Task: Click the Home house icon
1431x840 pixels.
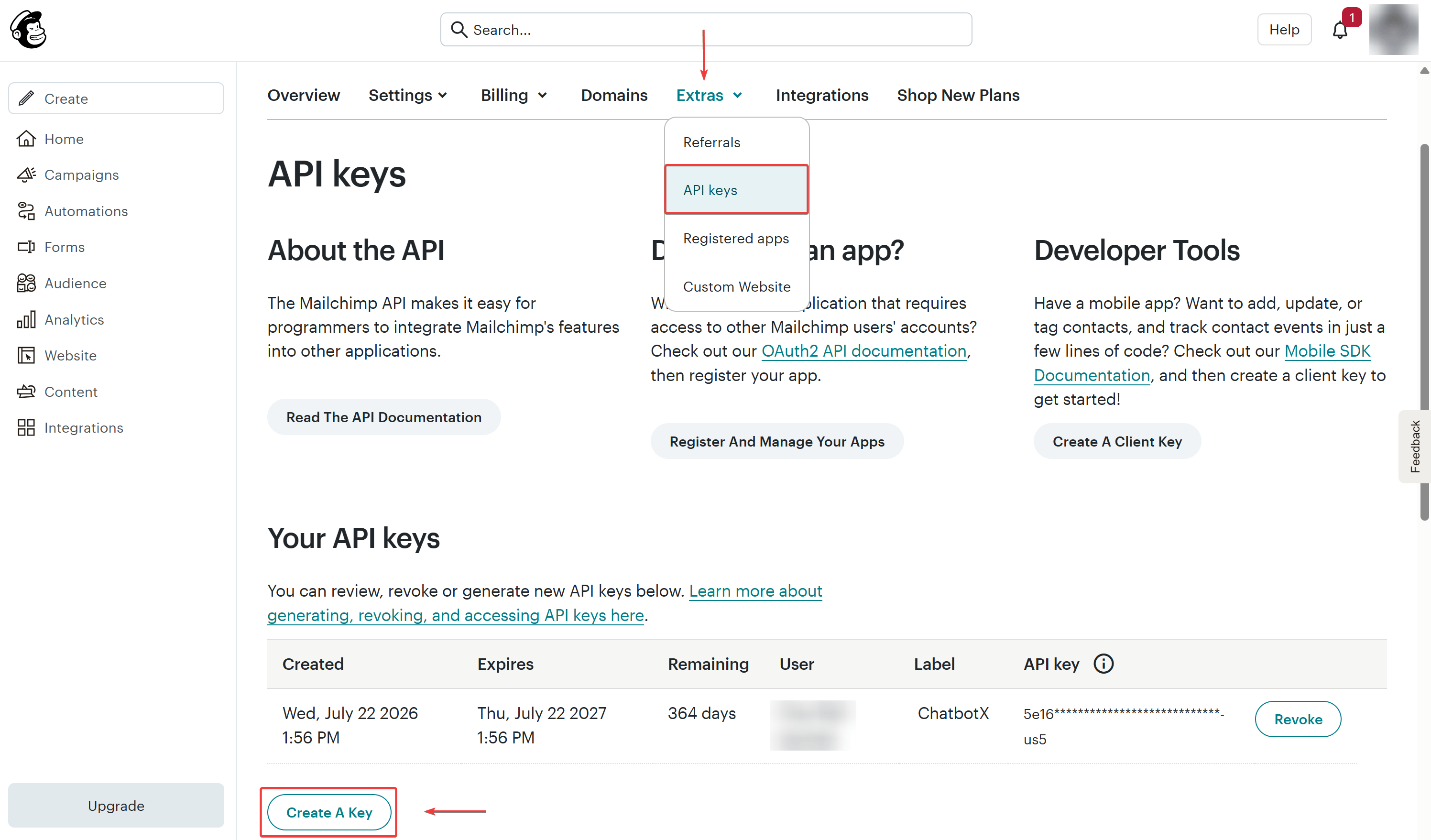Action: tap(26, 139)
